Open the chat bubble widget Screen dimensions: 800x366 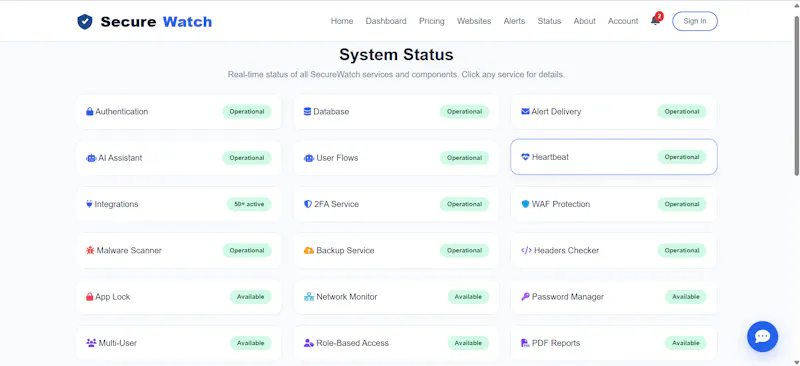click(x=762, y=336)
